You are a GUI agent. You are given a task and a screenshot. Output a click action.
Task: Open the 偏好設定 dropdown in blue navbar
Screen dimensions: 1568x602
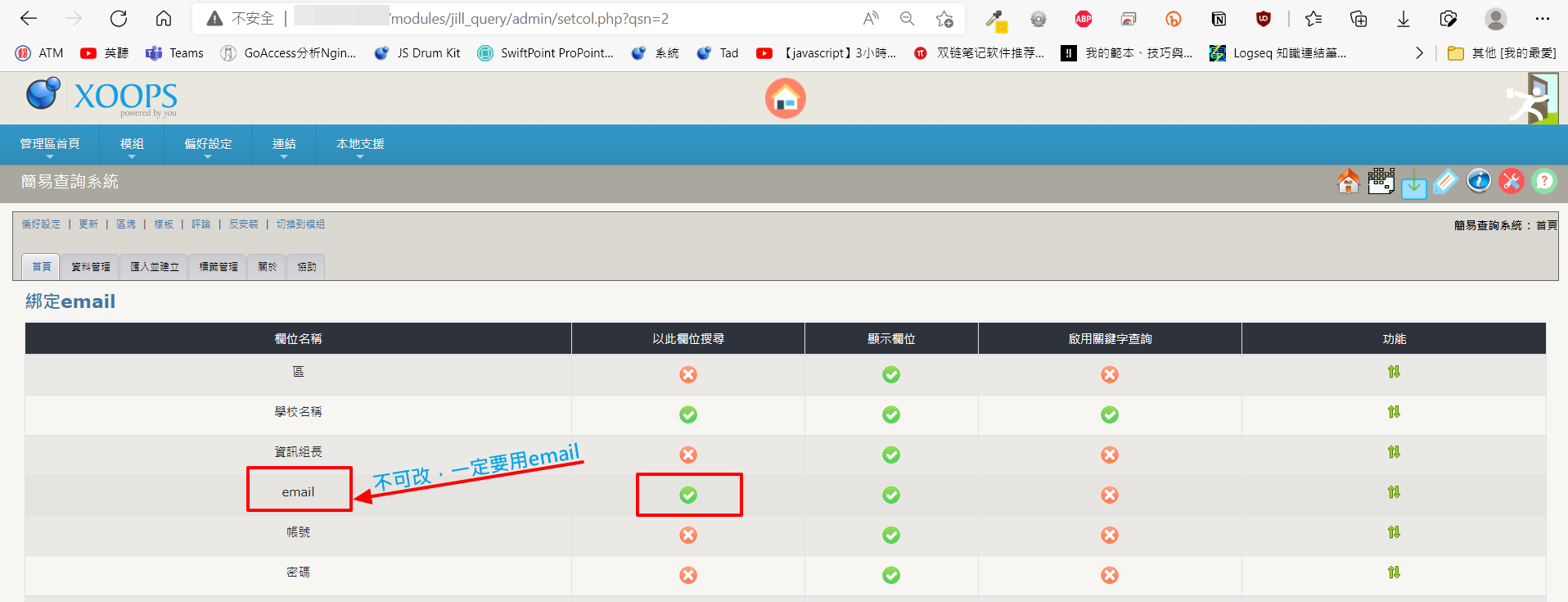click(208, 144)
